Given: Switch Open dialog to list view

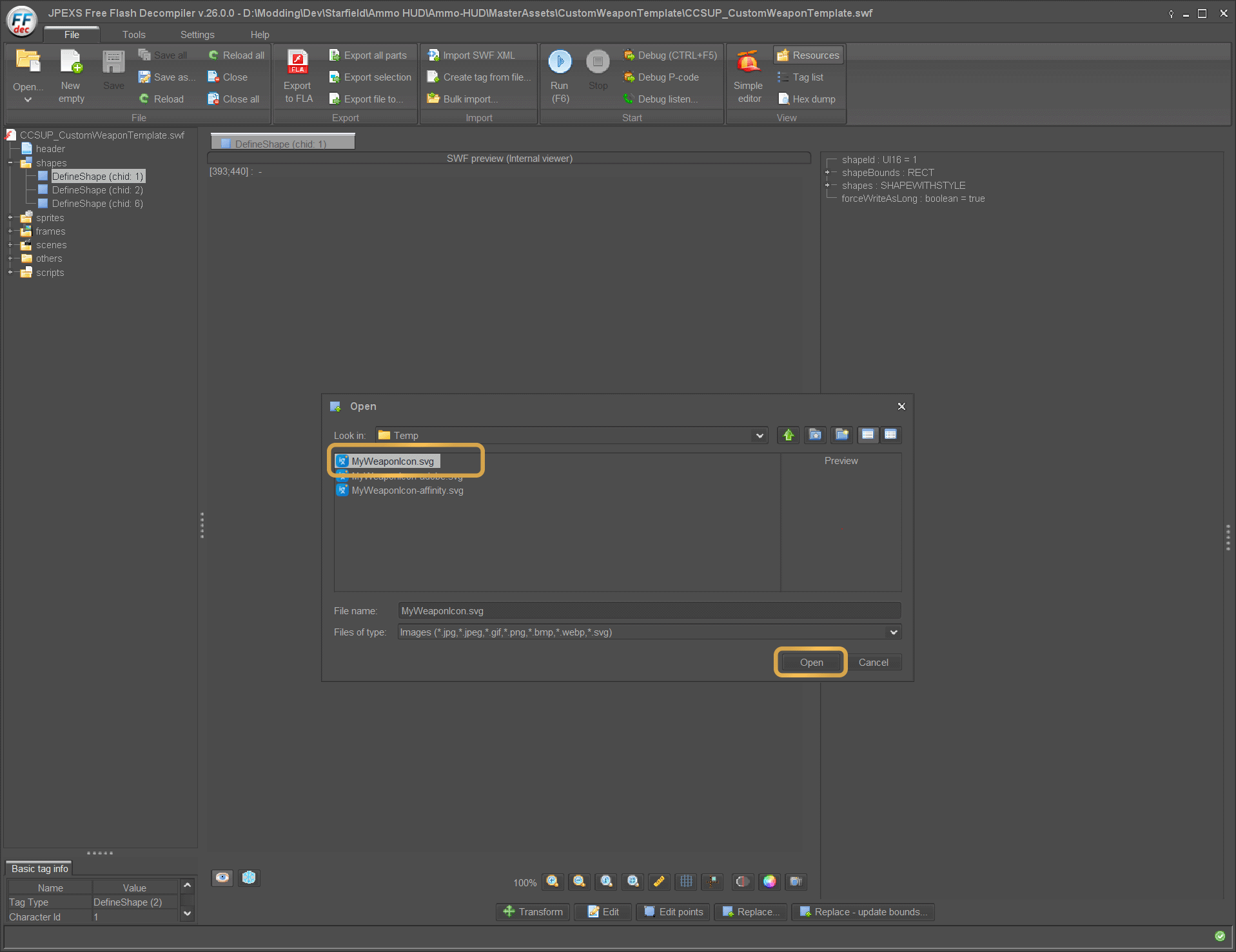Looking at the screenshot, I should [868, 435].
